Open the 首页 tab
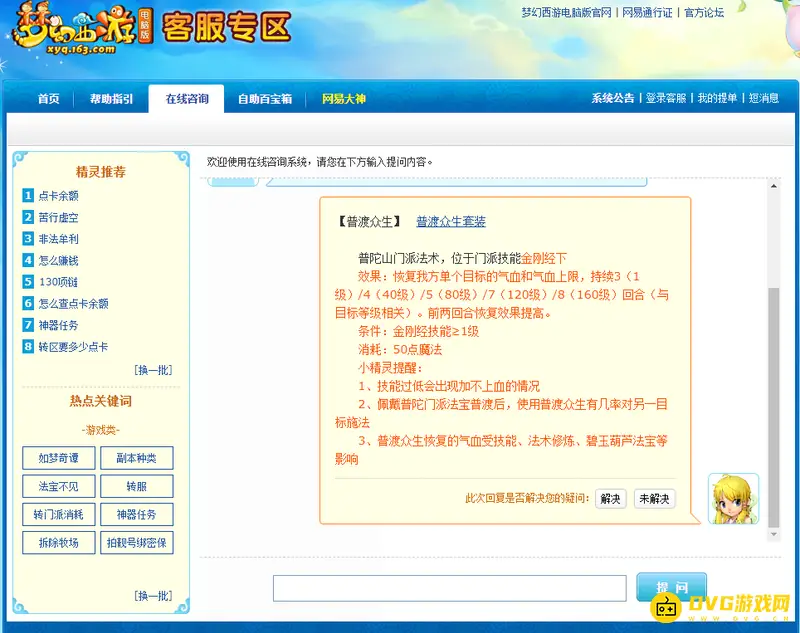This screenshot has width=800, height=633. pos(49,99)
